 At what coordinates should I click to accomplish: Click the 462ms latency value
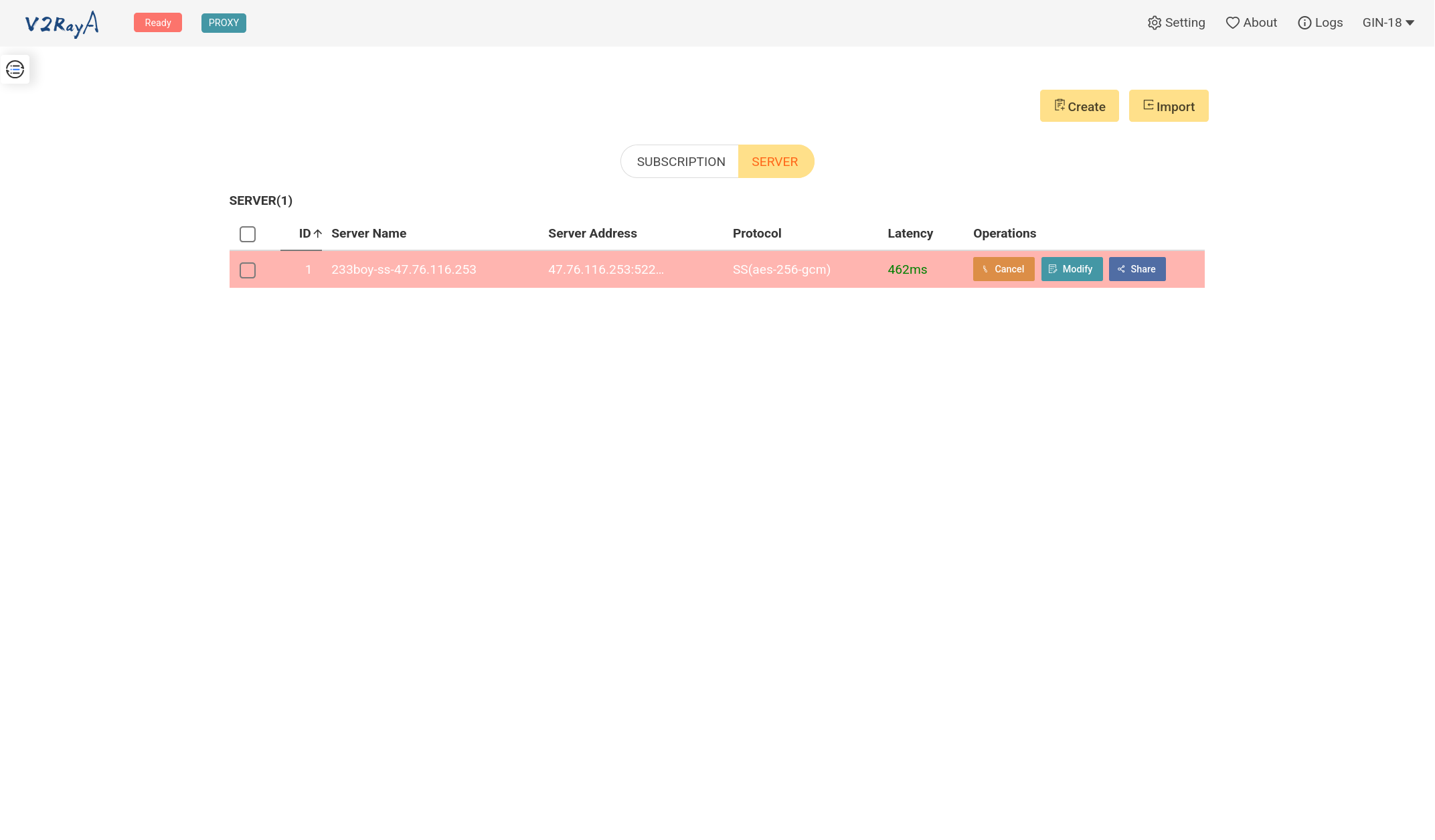point(907,270)
